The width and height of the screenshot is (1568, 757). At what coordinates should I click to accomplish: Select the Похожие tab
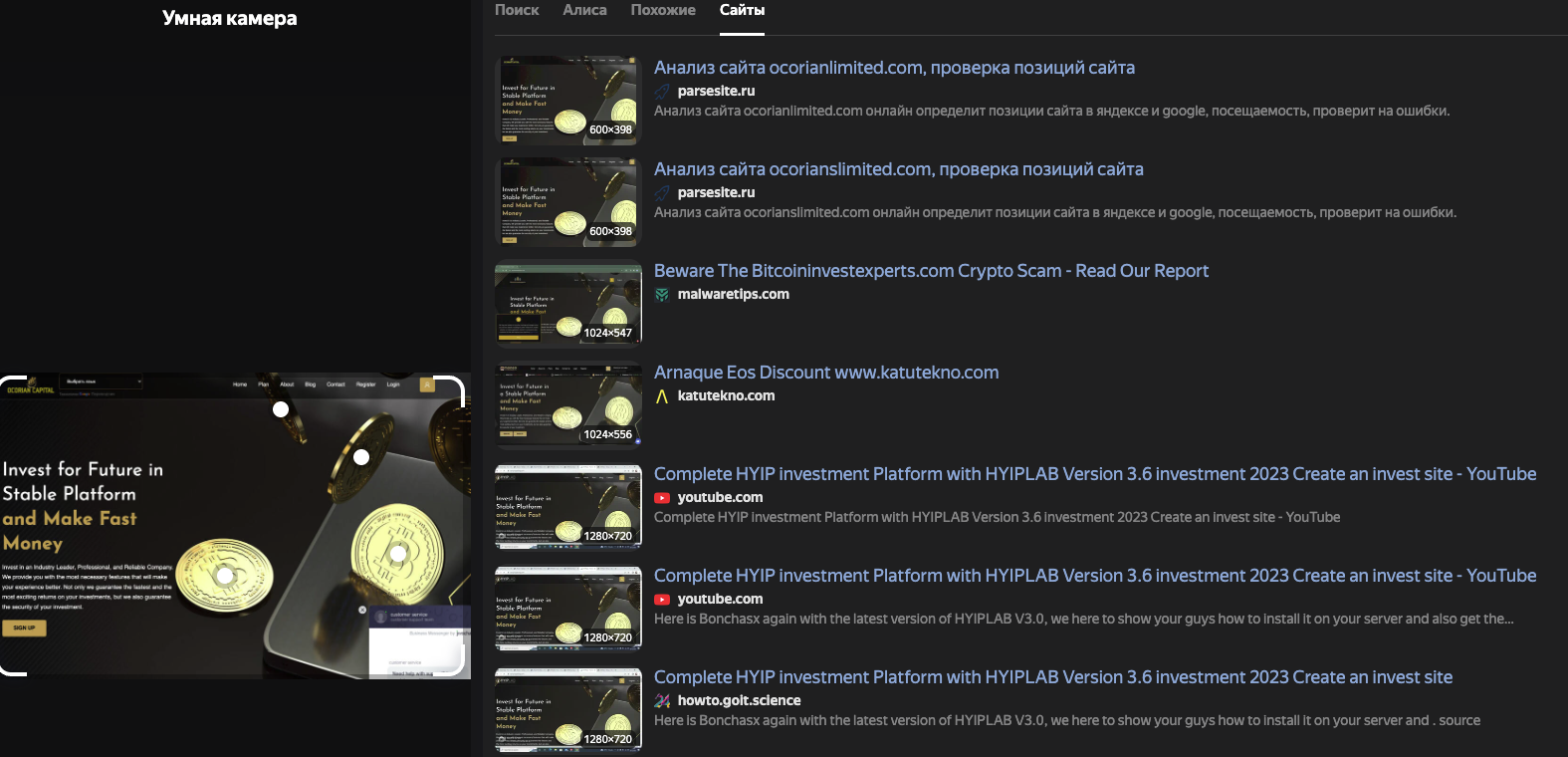tap(663, 10)
